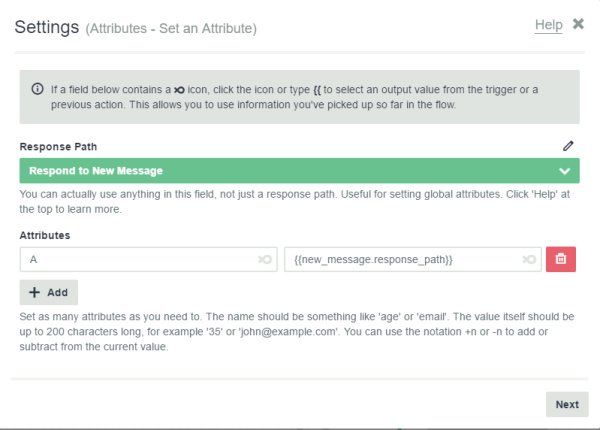The width and height of the screenshot is (600, 430).
Task: Click the info circle icon in the banner
Action: (37, 89)
